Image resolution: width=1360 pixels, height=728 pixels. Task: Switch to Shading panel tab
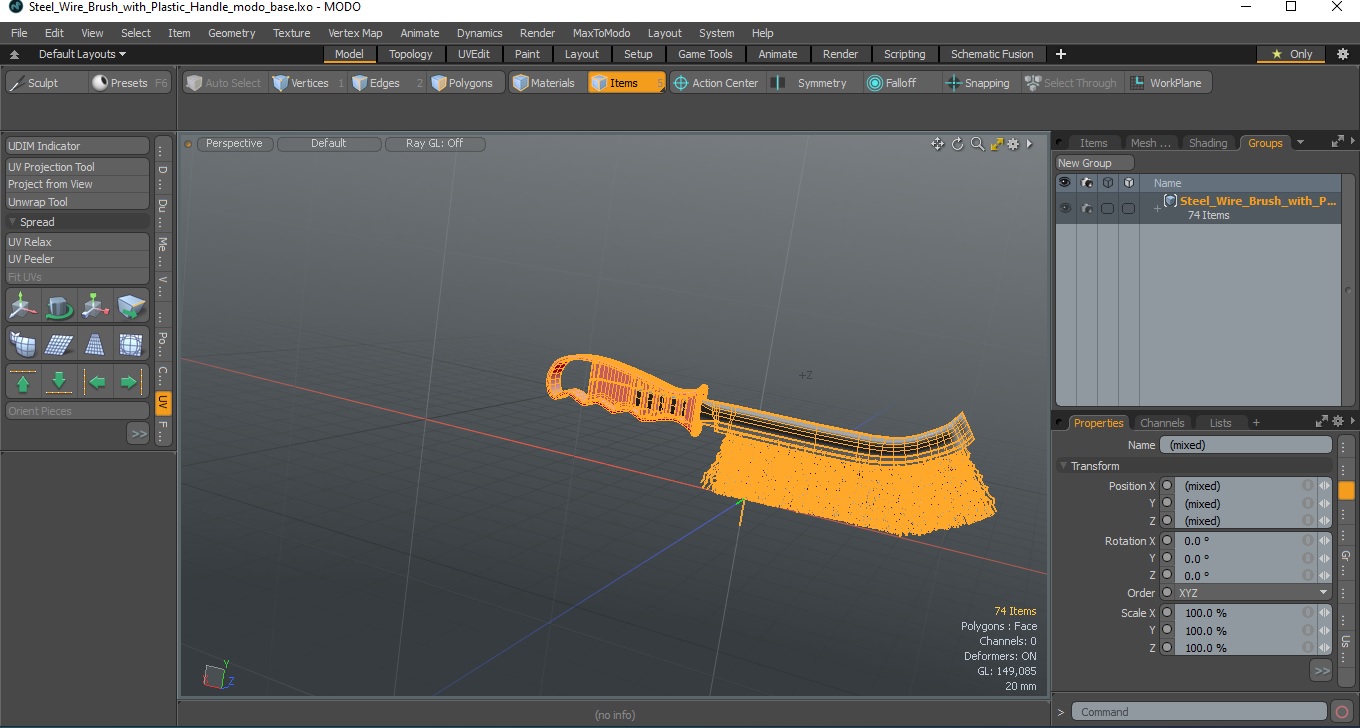[x=1208, y=143]
